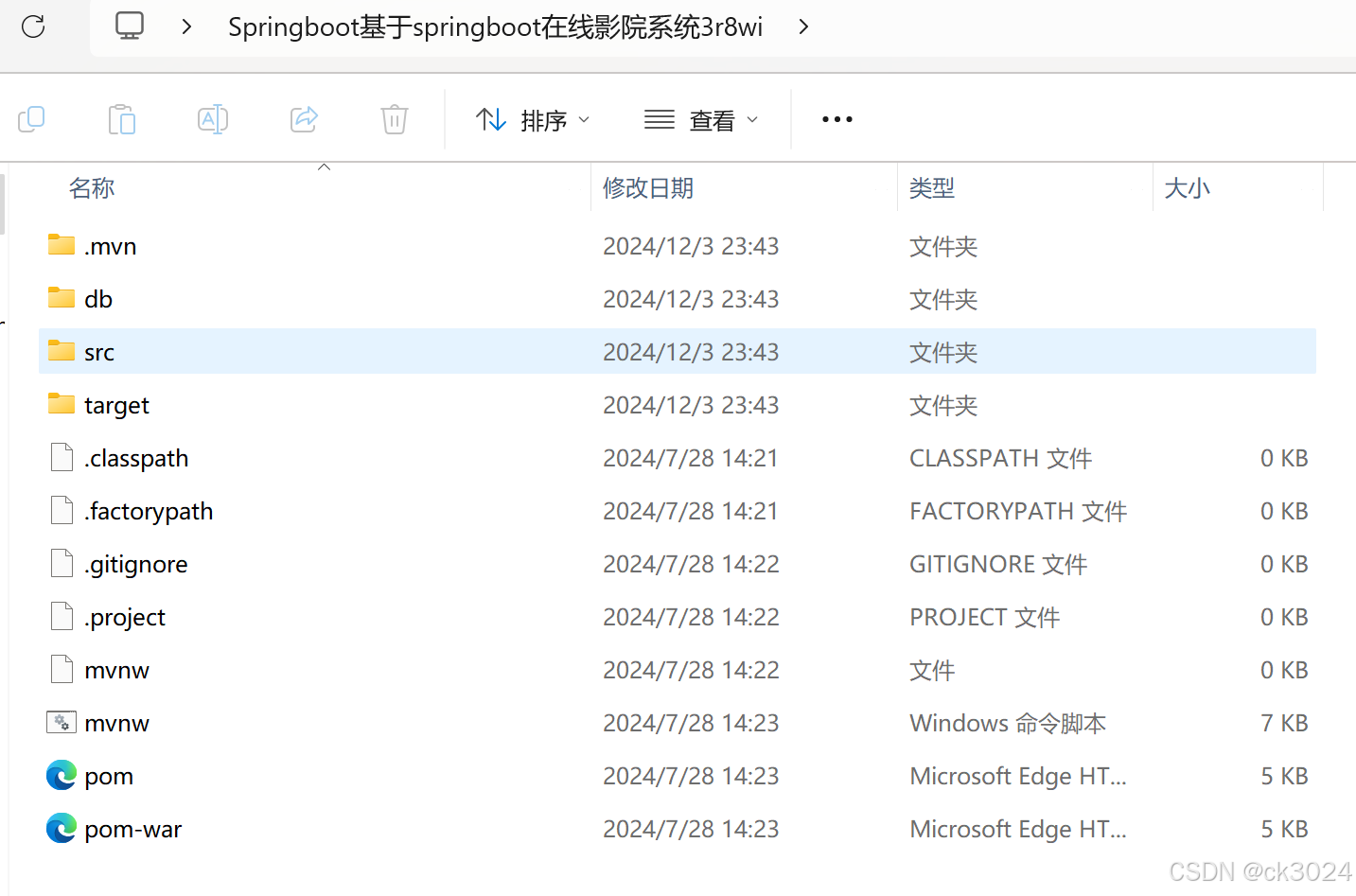1356x896 pixels.
Task: Click the date cell of src row
Action: [691, 352]
